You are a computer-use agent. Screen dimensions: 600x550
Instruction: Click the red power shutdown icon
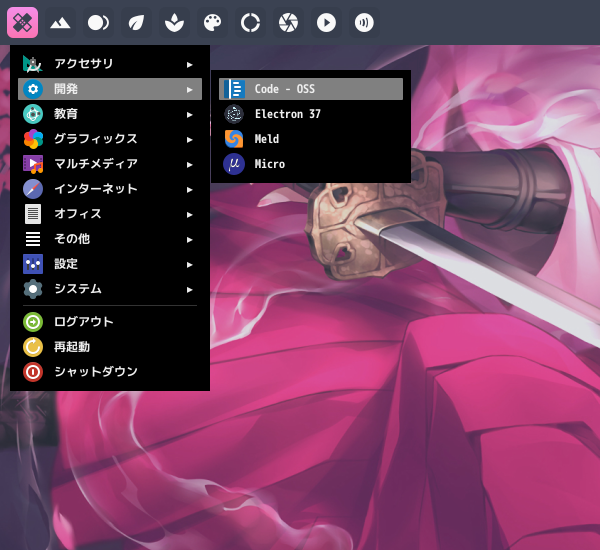pos(33,372)
